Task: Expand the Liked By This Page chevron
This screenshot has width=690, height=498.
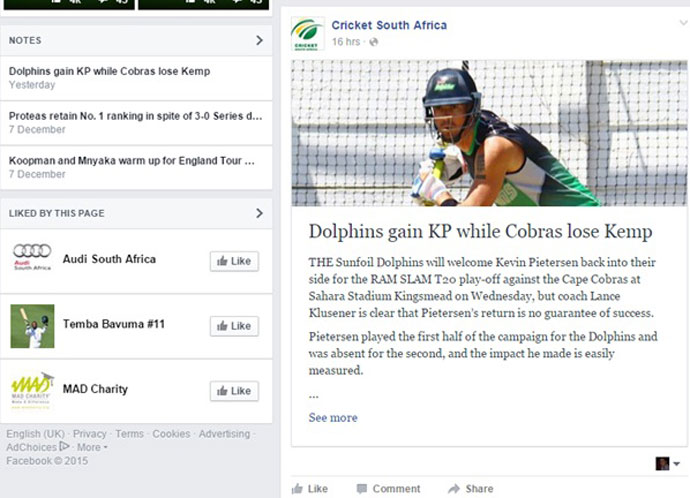Action: [x=259, y=213]
